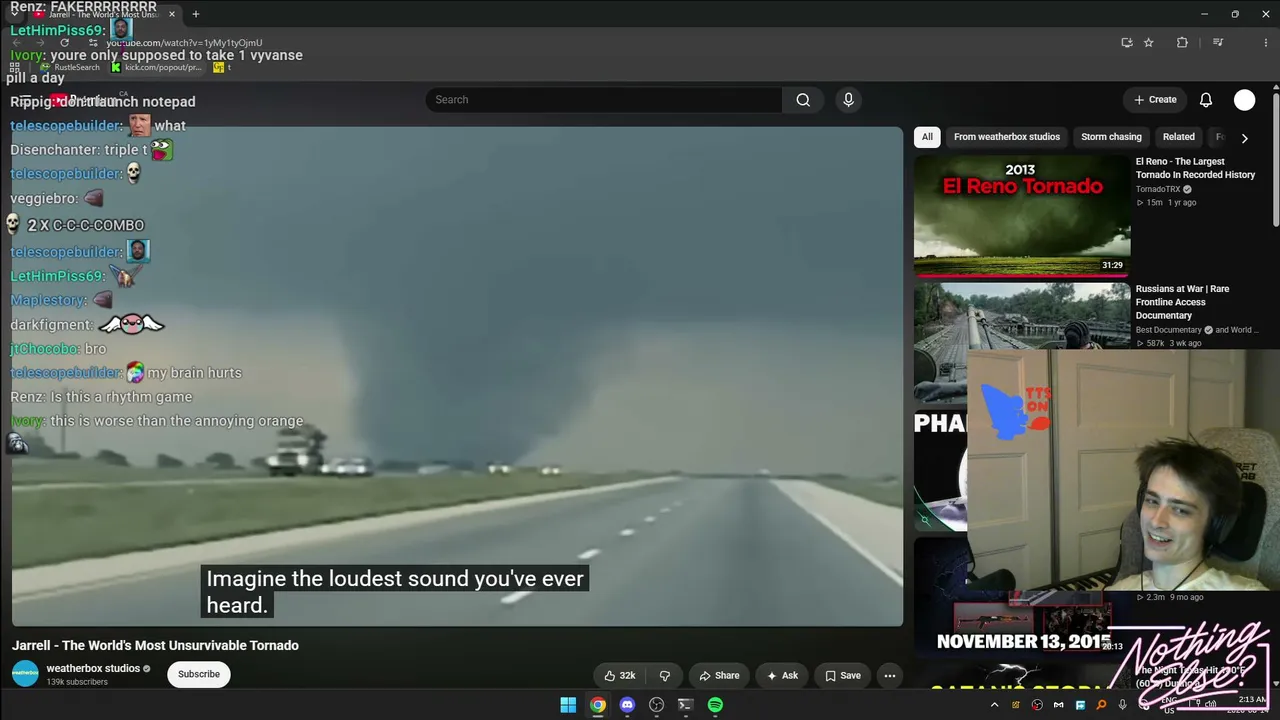The height and width of the screenshot is (720, 1280).
Task: Open the Chrome apps grid icon
Action: coord(14,67)
